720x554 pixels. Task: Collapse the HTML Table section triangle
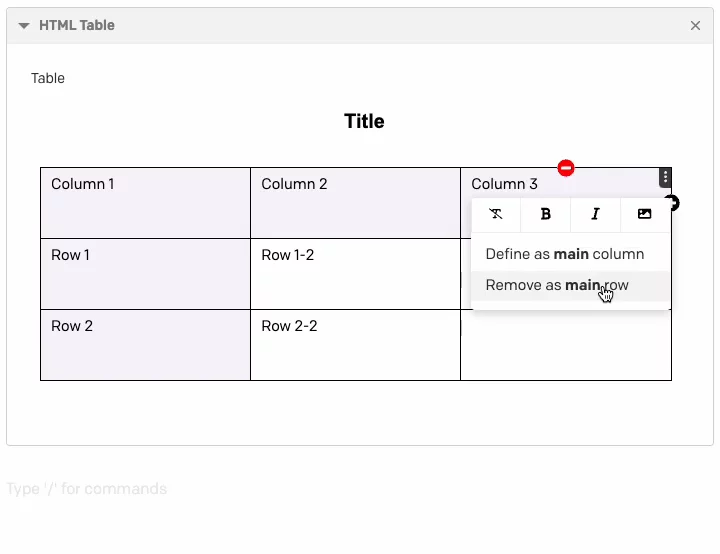point(24,26)
